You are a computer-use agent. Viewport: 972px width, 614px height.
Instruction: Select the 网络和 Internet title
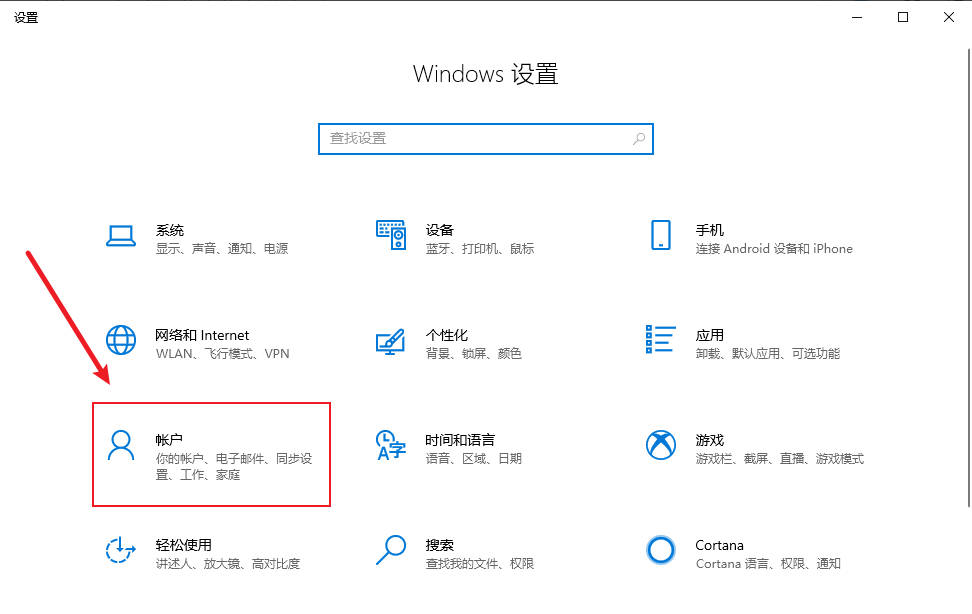[202, 336]
